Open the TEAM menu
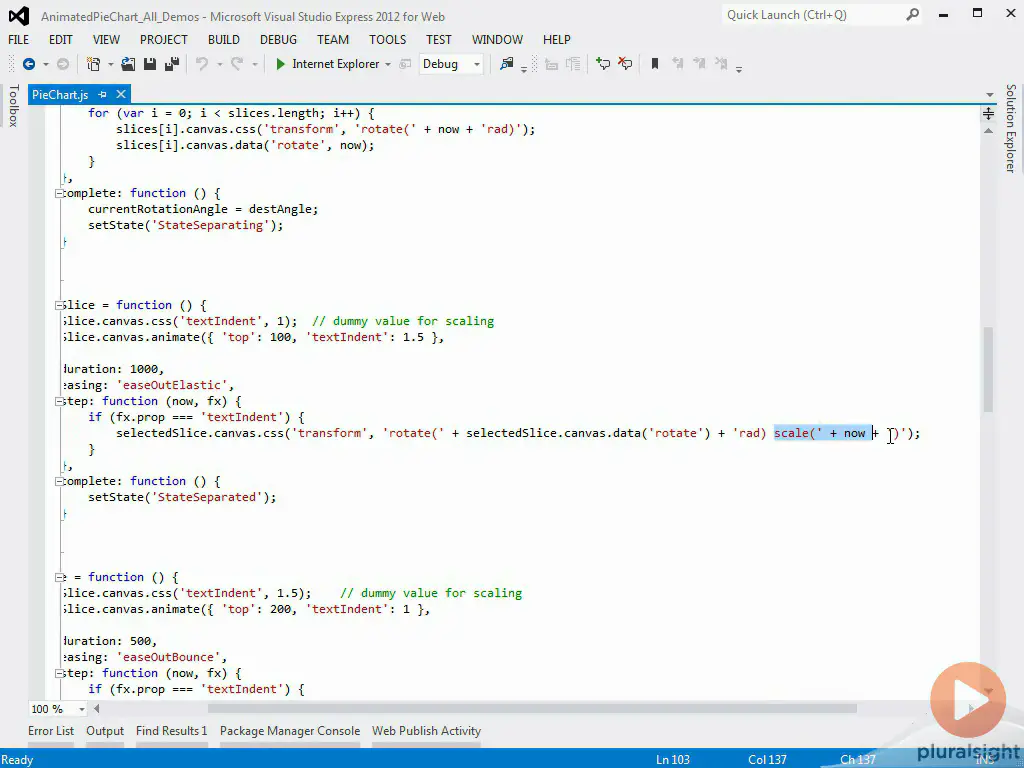 [333, 40]
